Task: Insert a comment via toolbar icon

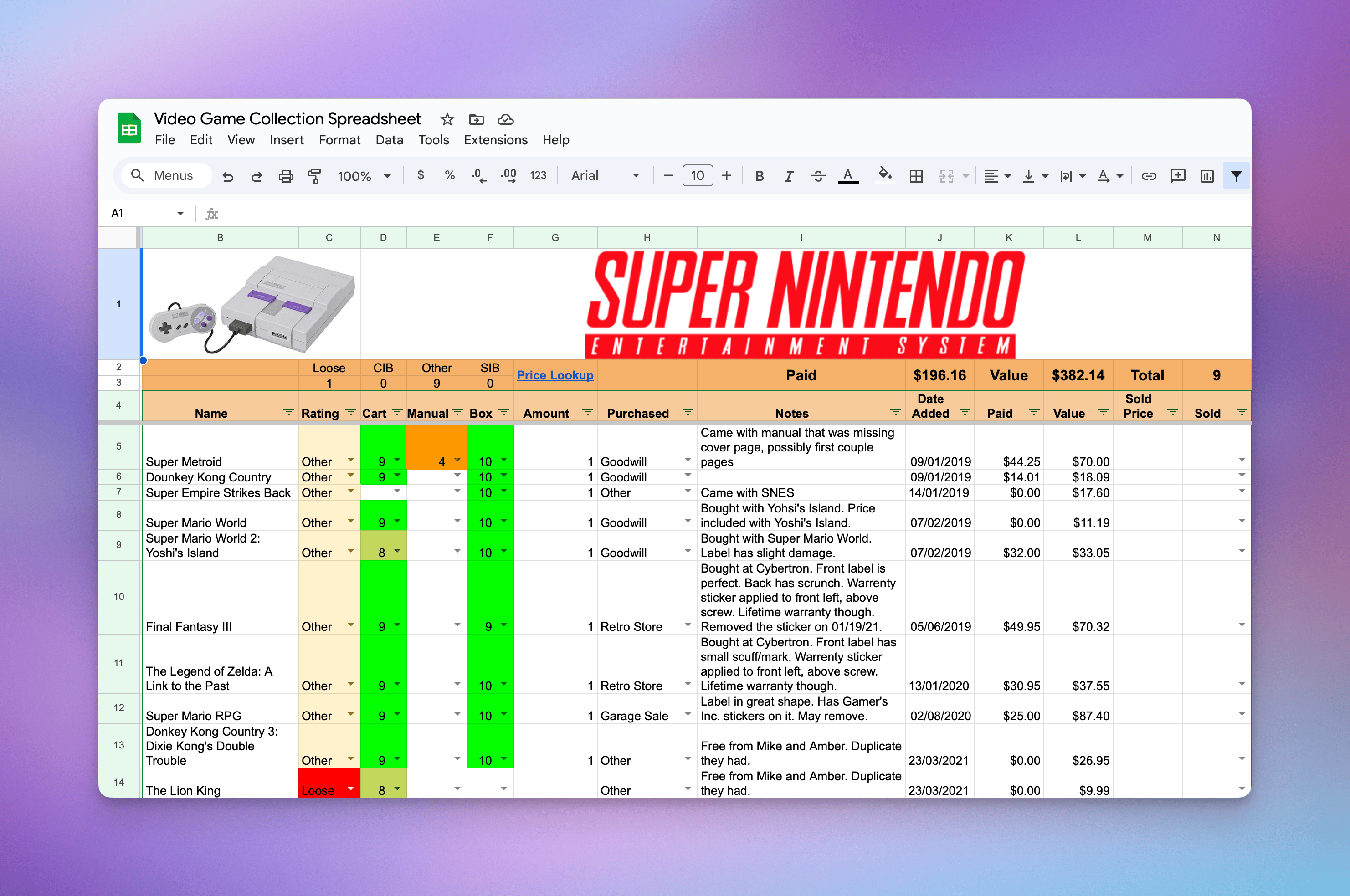Action: pos(1179,176)
